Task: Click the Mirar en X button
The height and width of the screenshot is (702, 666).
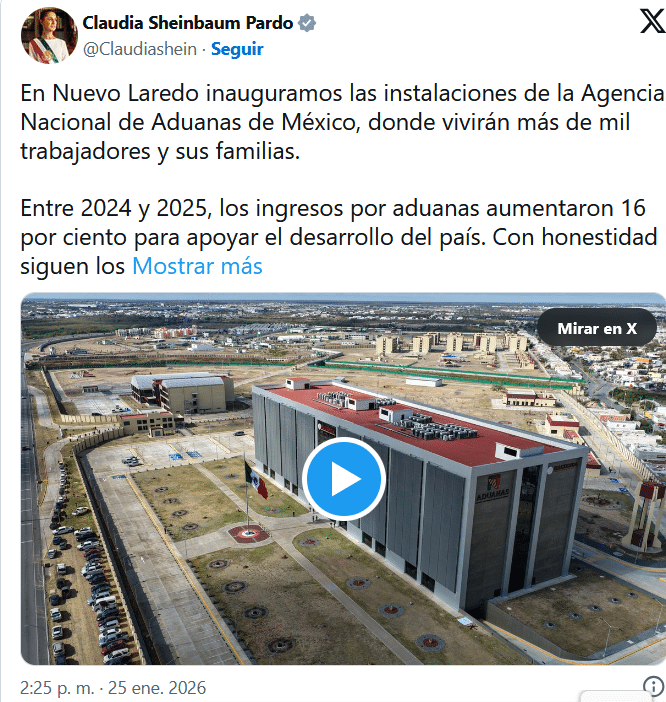Action: pyautogui.click(x=597, y=329)
